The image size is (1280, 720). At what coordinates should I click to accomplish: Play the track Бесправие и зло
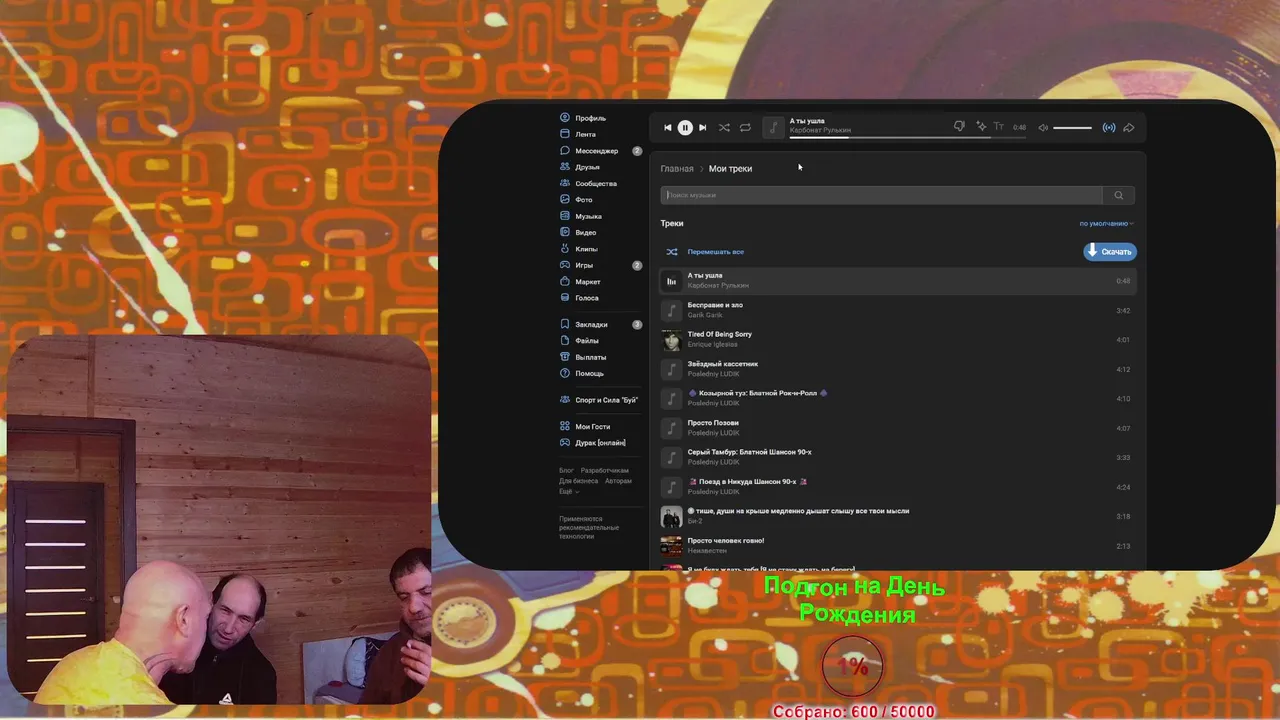click(898, 310)
